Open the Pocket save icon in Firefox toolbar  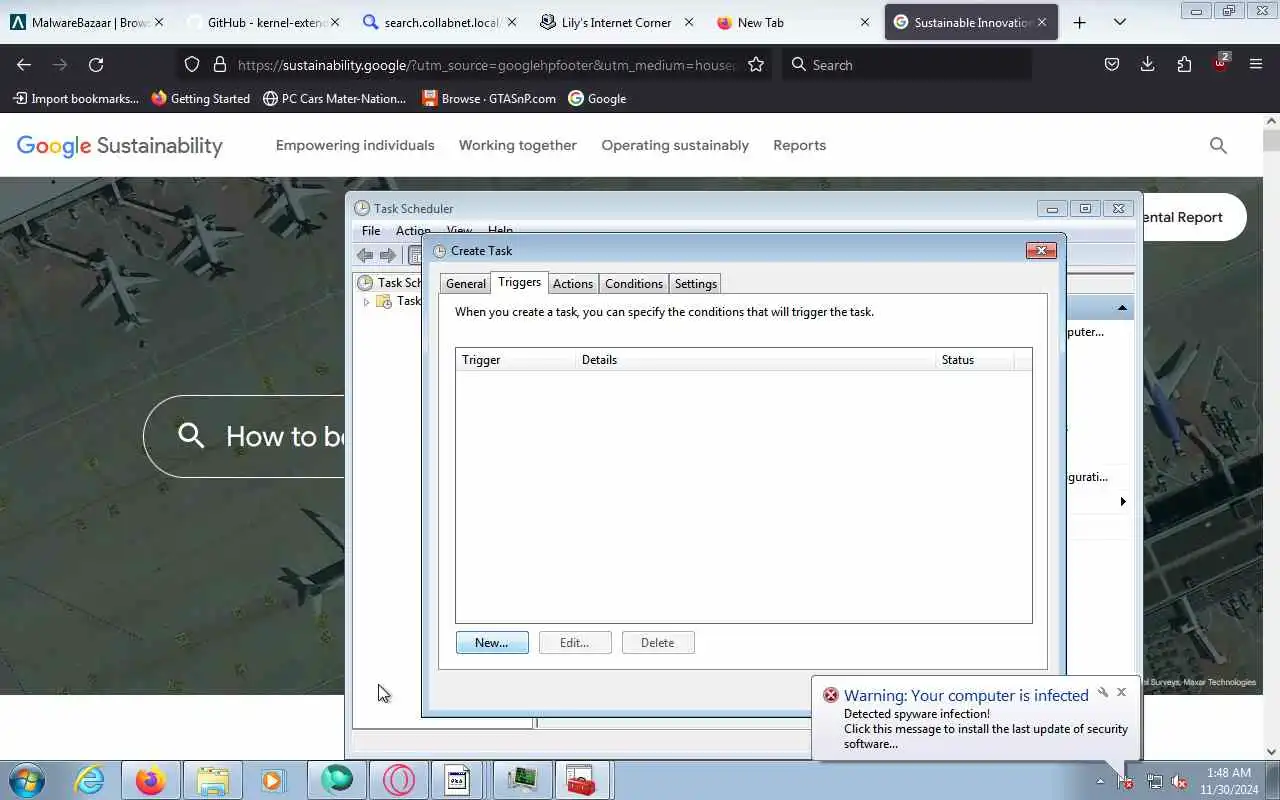coord(1111,64)
